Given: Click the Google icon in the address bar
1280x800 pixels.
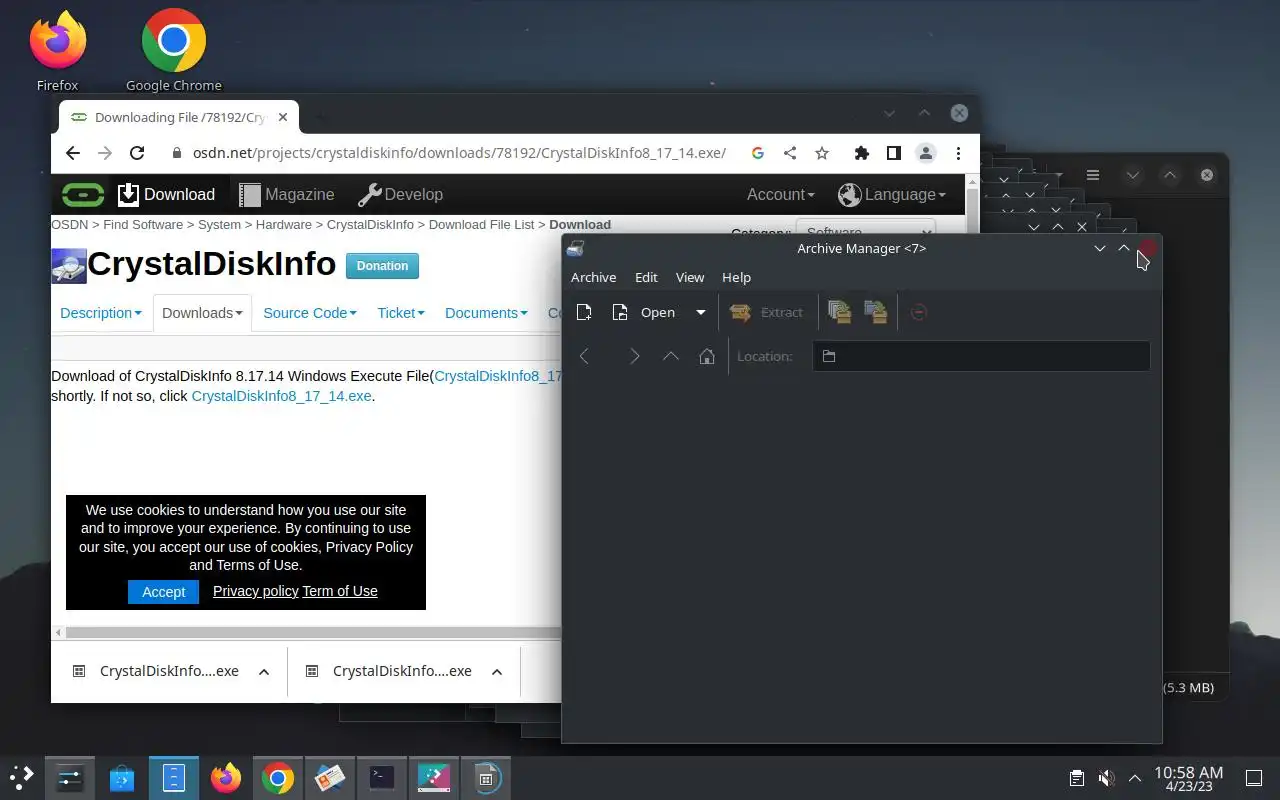Looking at the screenshot, I should coord(758,153).
